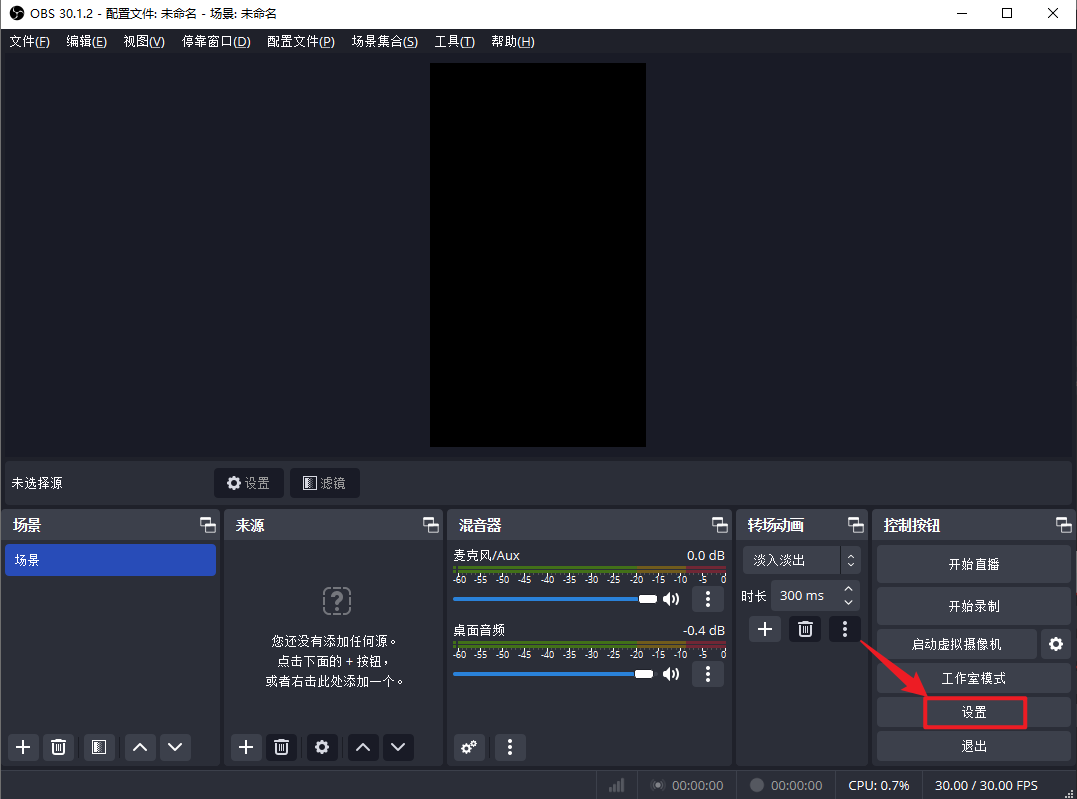
Task: Delete the selected scene with trash icon
Action: click(x=59, y=747)
